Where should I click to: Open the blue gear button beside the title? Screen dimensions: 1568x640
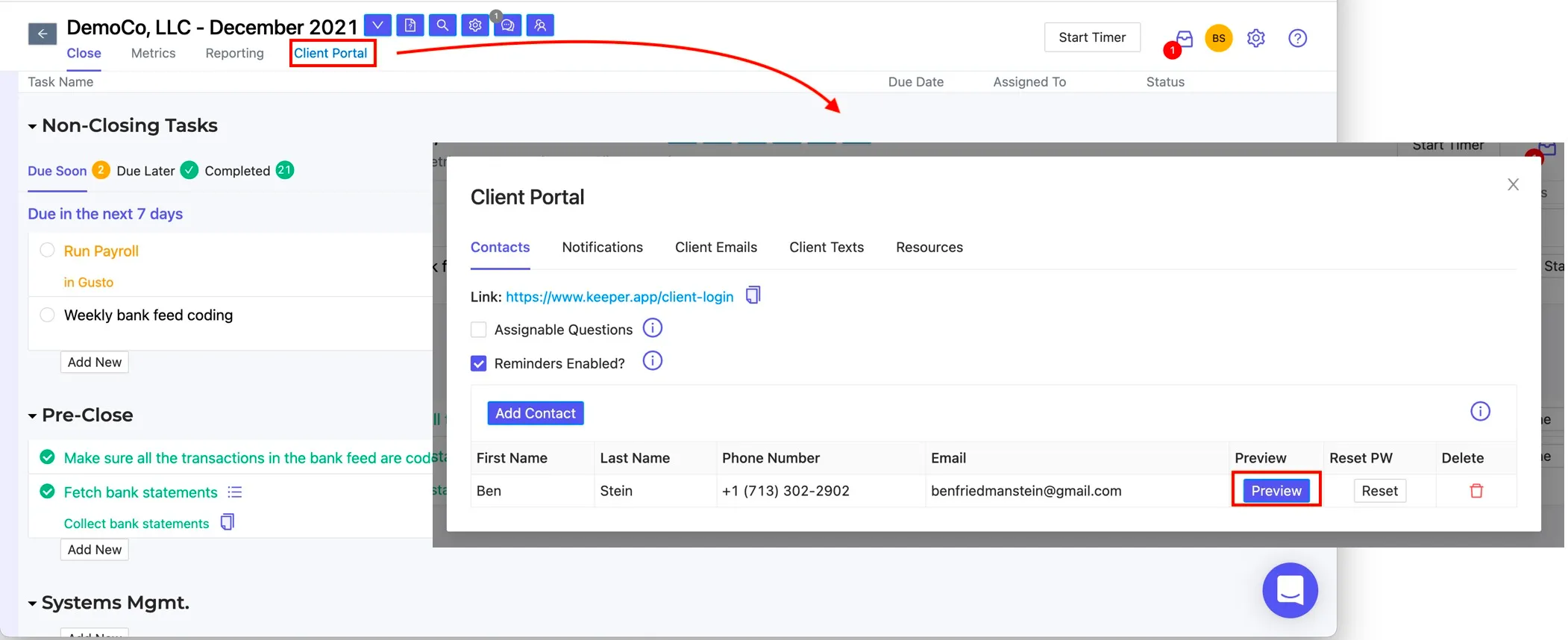(475, 25)
